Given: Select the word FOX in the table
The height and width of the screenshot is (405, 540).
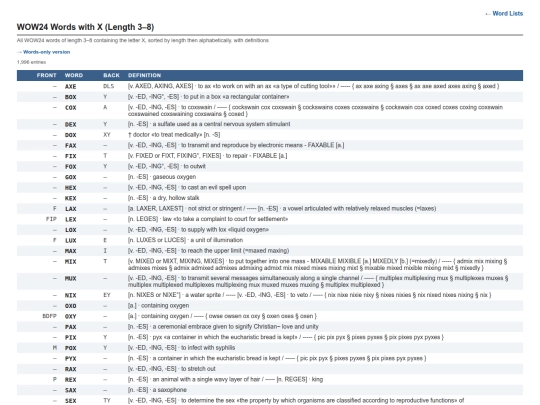Looking at the screenshot, I should (71, 167).
